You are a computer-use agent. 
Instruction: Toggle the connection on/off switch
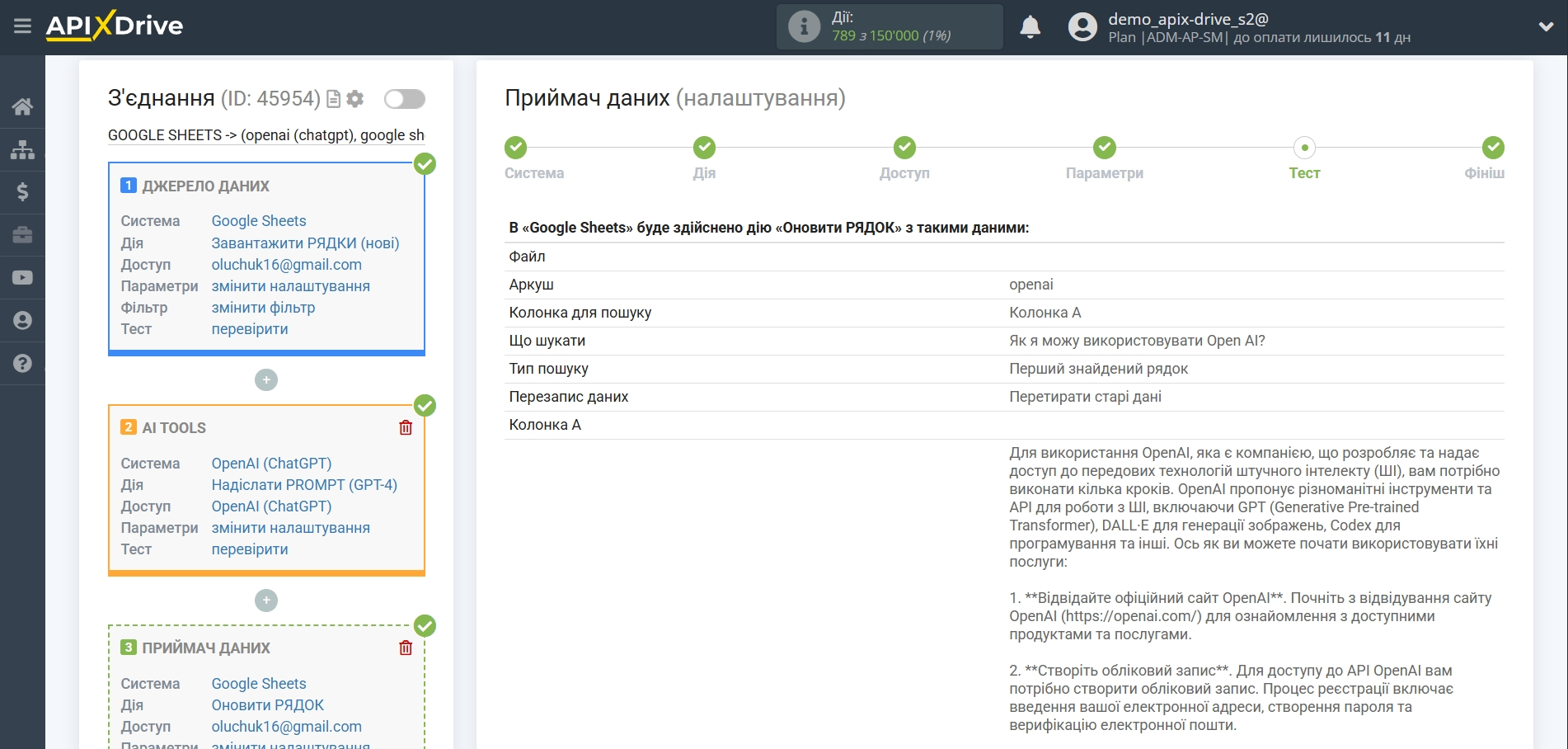pyautogui.click(x=405, y=99)
